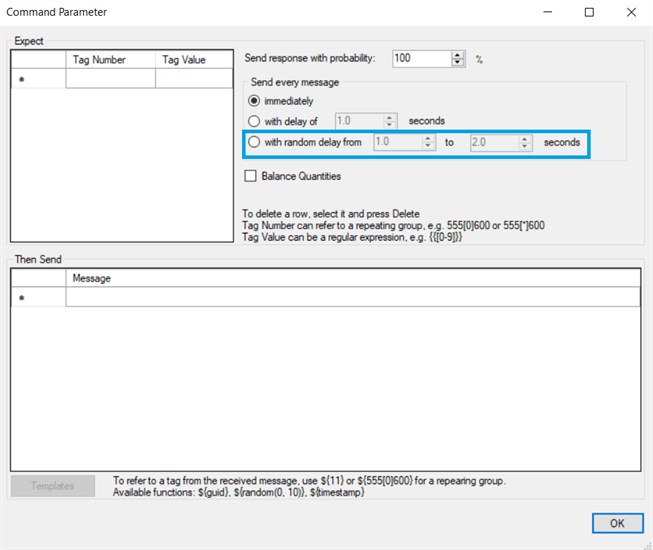This screenshot has height=550, width=653.
Task: Select the 'with delay of' radio option
Action: click(x=254, y=121)
